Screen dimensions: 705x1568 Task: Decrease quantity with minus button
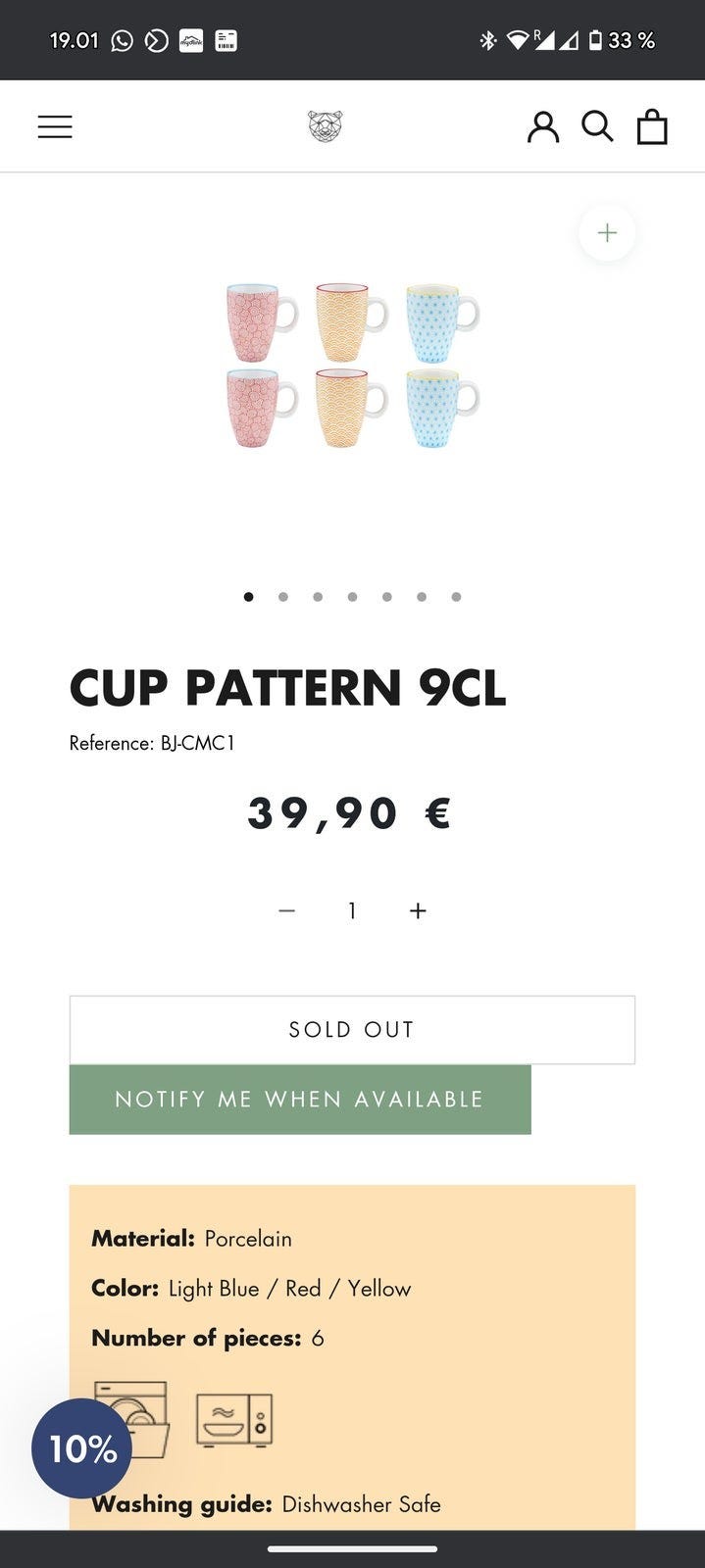286,910
